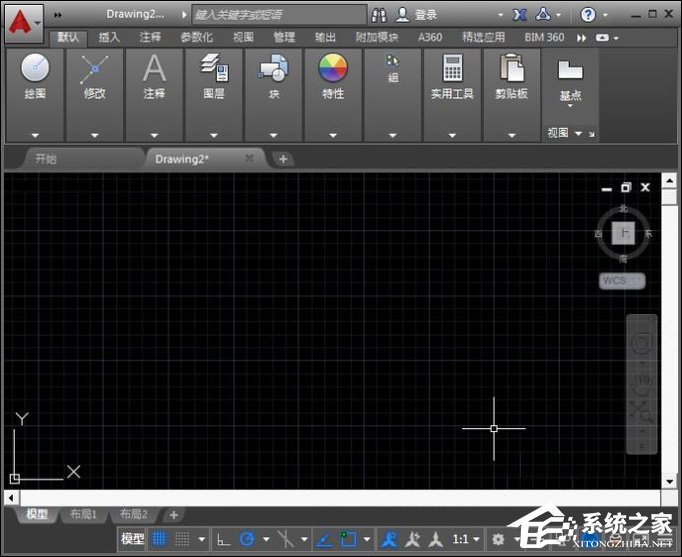Click the Autodesk A360 triangle icon
Viewport: 682px width, 557px height.
542,15
